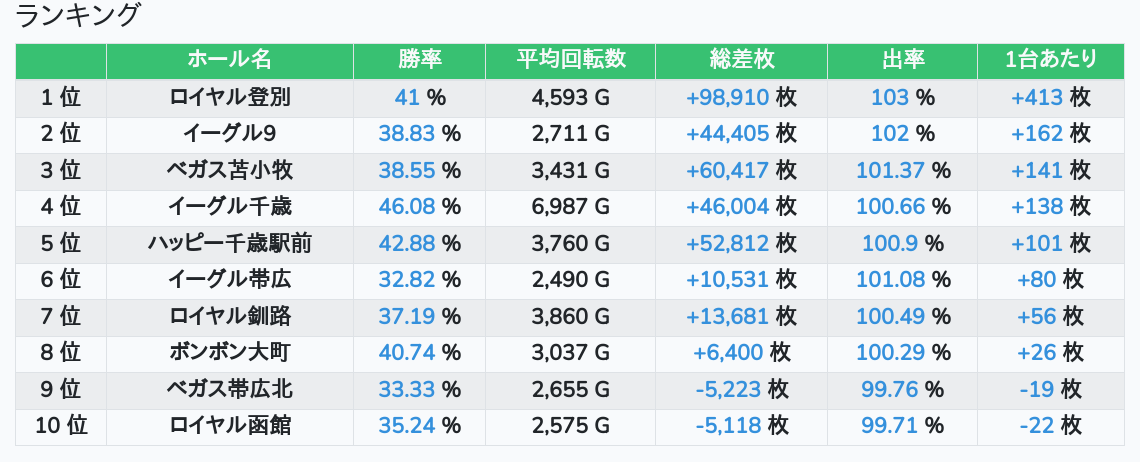Click the +98,910 total difference link
1140x462 pixels.
(727, 98)
